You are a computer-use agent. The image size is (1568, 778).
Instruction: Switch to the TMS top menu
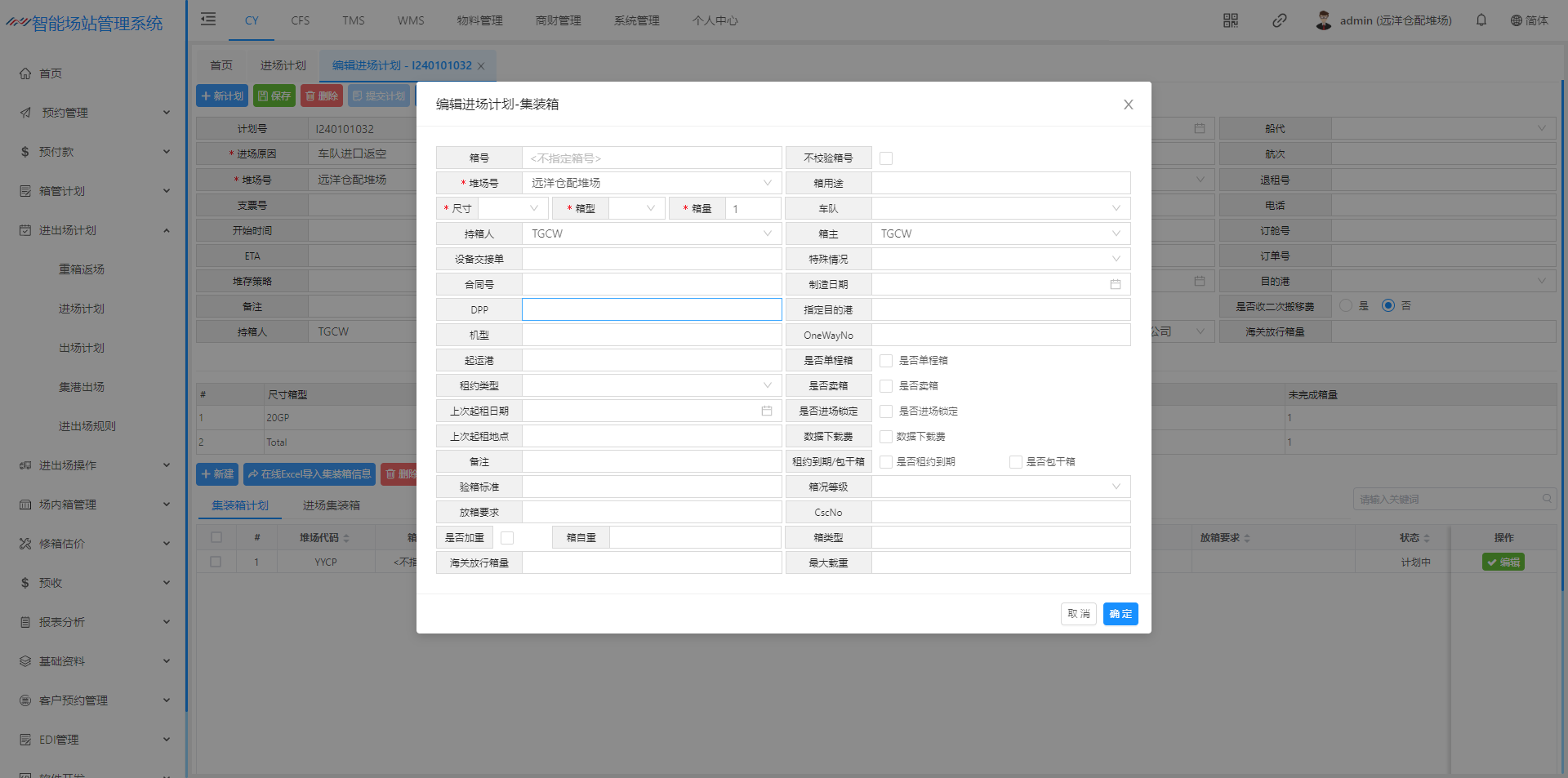353,20
